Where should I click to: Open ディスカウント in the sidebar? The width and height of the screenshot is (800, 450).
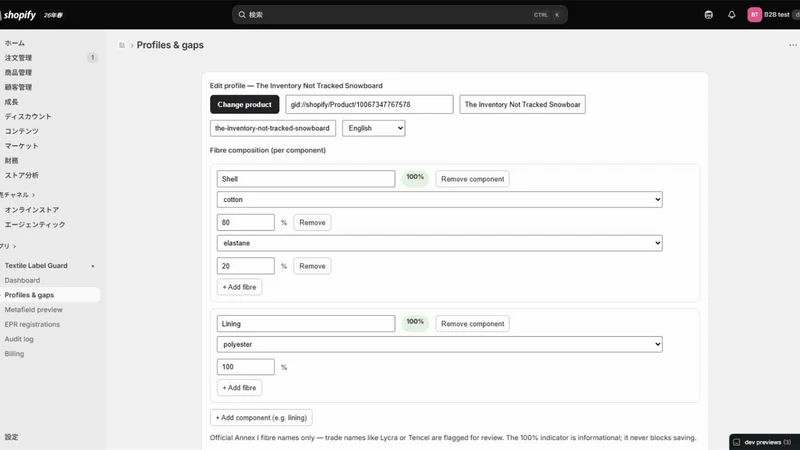[28, 116]
